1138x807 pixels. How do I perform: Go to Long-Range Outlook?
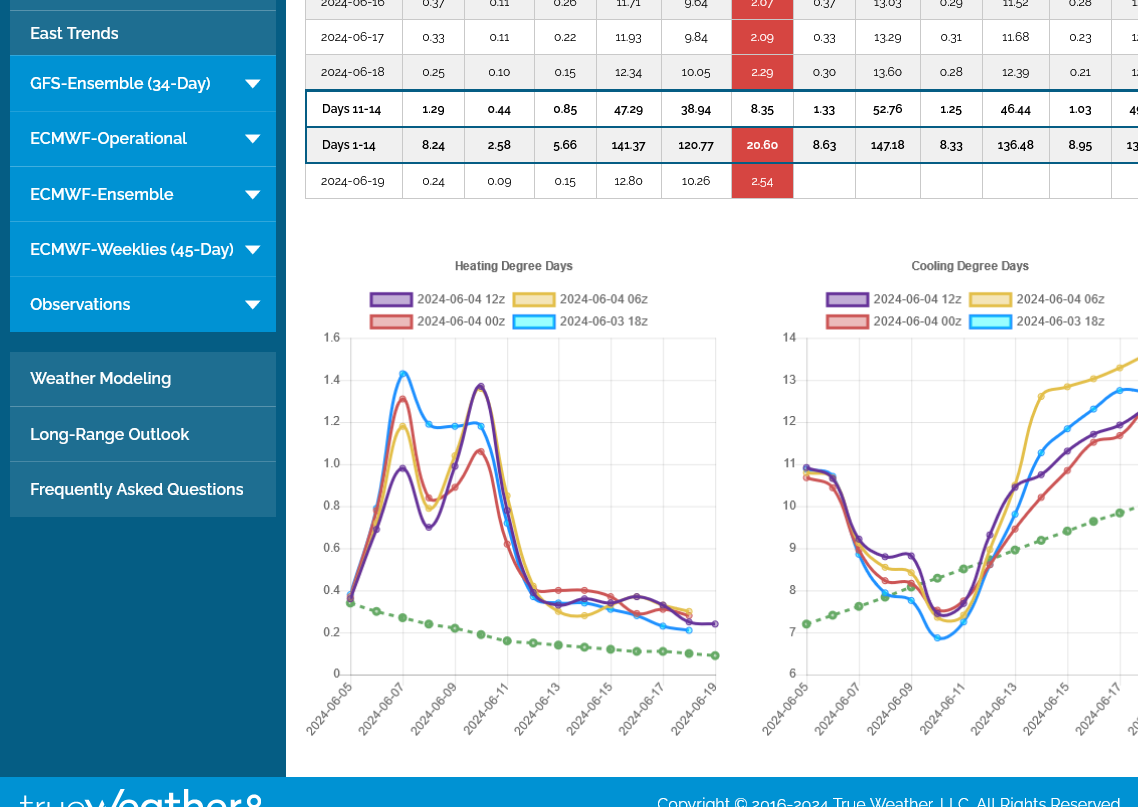point(109,434)
